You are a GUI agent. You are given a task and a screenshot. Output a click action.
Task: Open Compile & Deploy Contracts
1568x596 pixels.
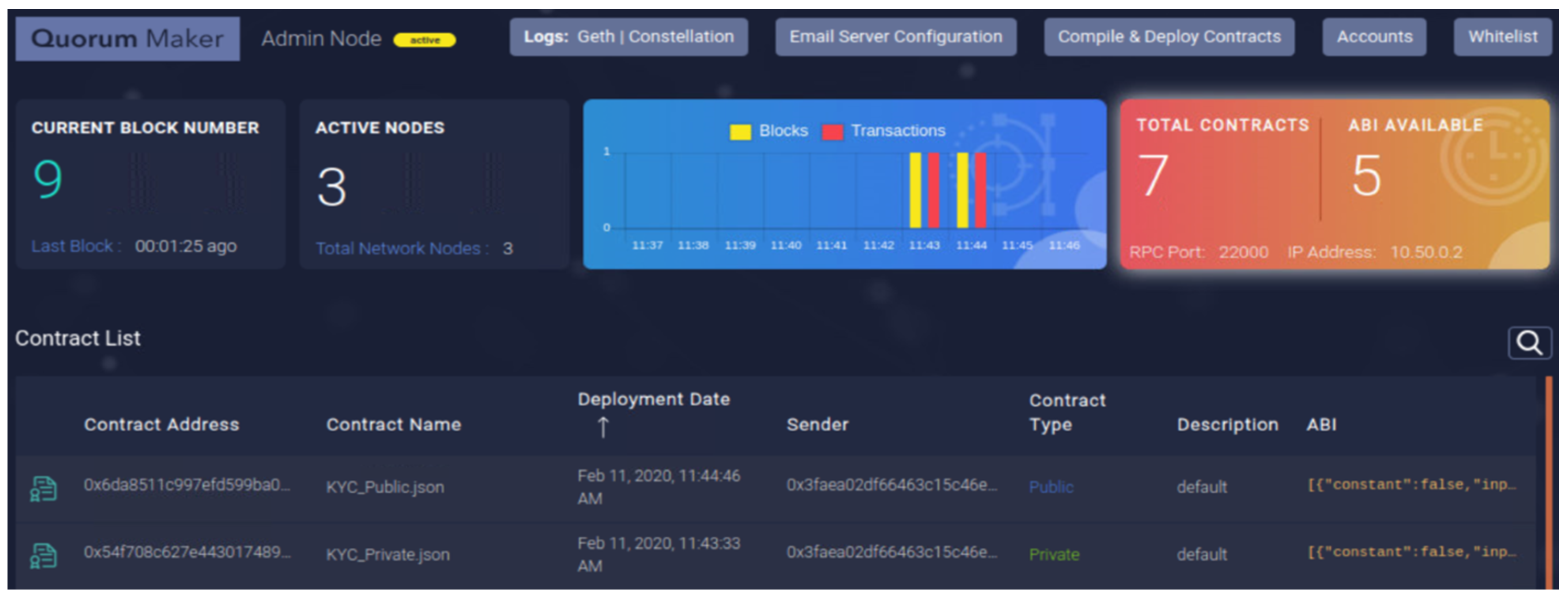[1168, 37]
